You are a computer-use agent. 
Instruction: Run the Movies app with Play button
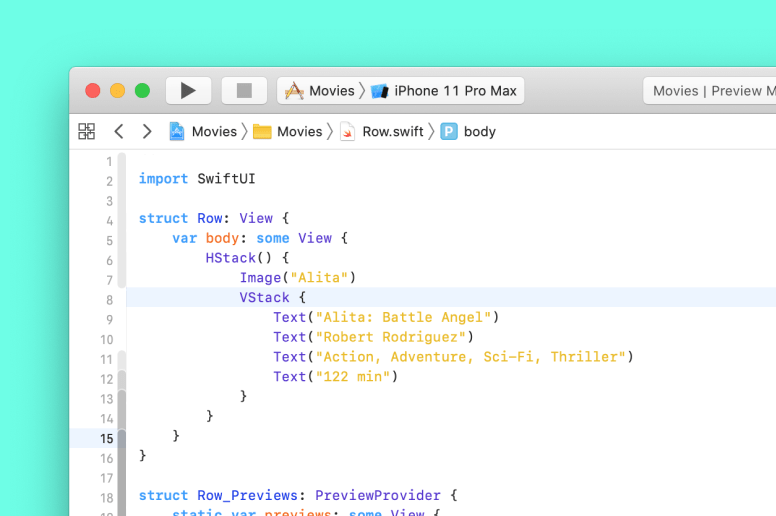tap(188, 91)
